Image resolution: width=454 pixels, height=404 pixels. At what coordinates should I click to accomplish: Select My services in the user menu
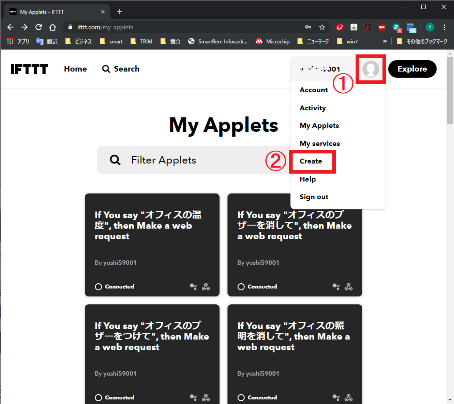320,143
